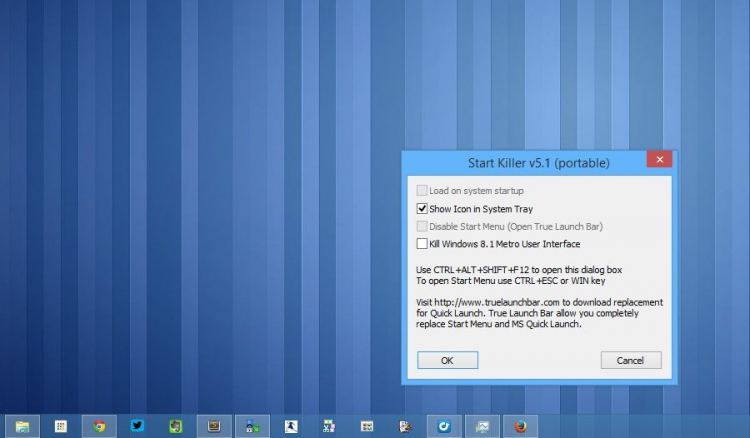Open the Twitter app in taskbar
Screen dimensions: 750x438
coord(137,426)
